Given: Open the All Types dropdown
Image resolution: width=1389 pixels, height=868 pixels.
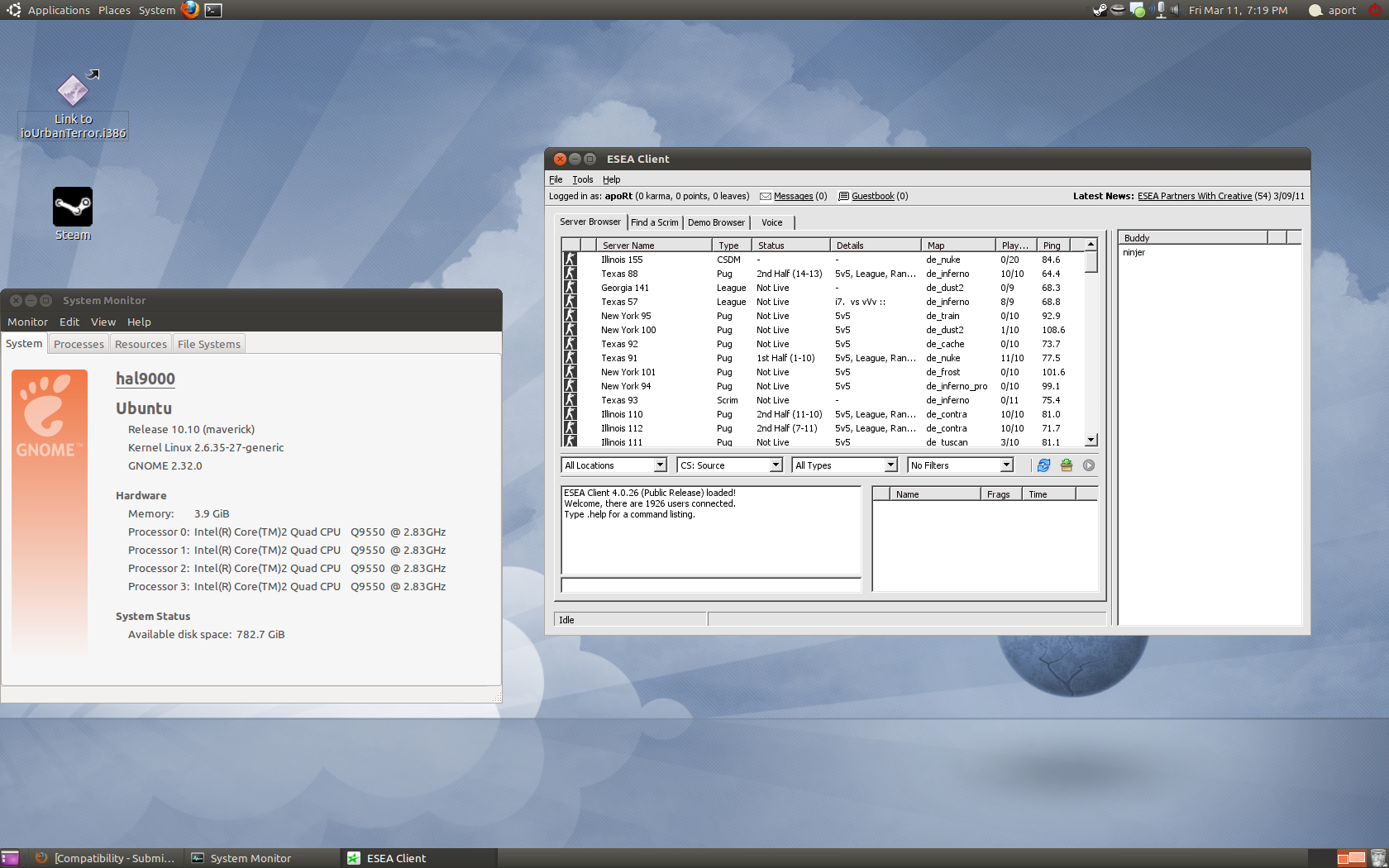Looking at the screenshot, I should pyautogui.click(x=845, y=465).
